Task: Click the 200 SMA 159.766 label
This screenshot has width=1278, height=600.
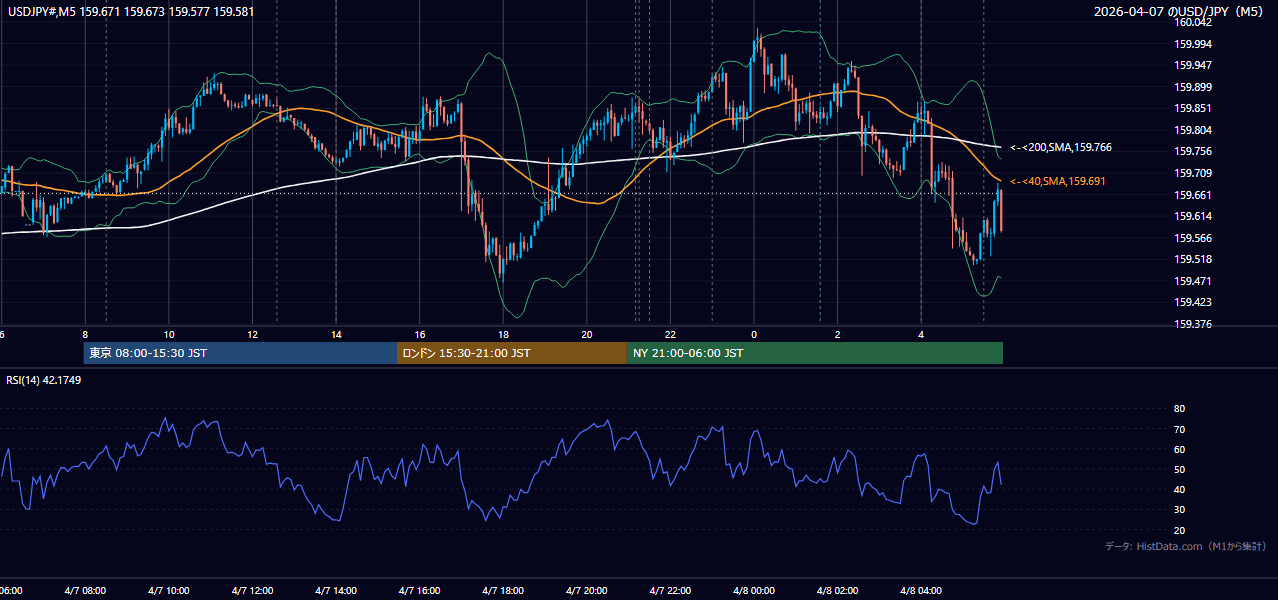Action: point(1061,147)
